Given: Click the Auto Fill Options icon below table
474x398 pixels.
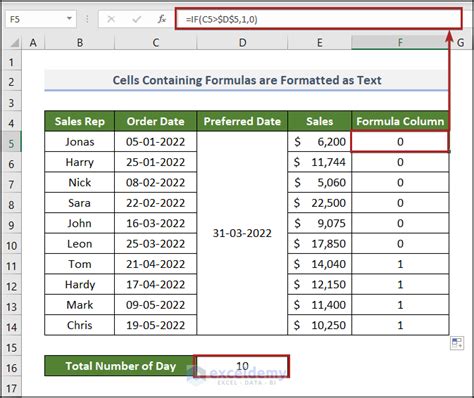Looking at the screenshot, I should [457, 343].
